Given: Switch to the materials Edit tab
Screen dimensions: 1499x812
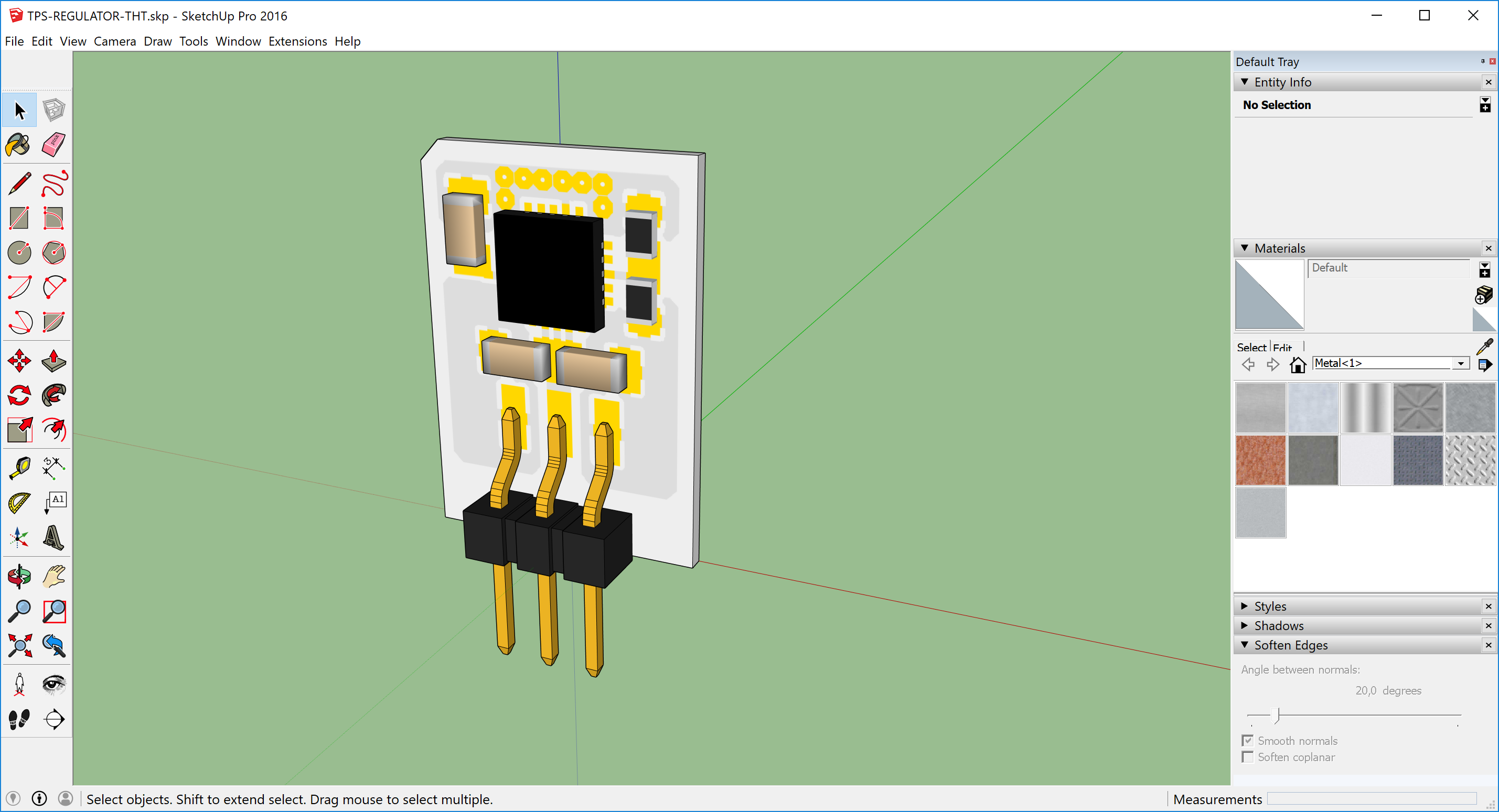Looking at the screenshot, I should (x=1282, y=347).
